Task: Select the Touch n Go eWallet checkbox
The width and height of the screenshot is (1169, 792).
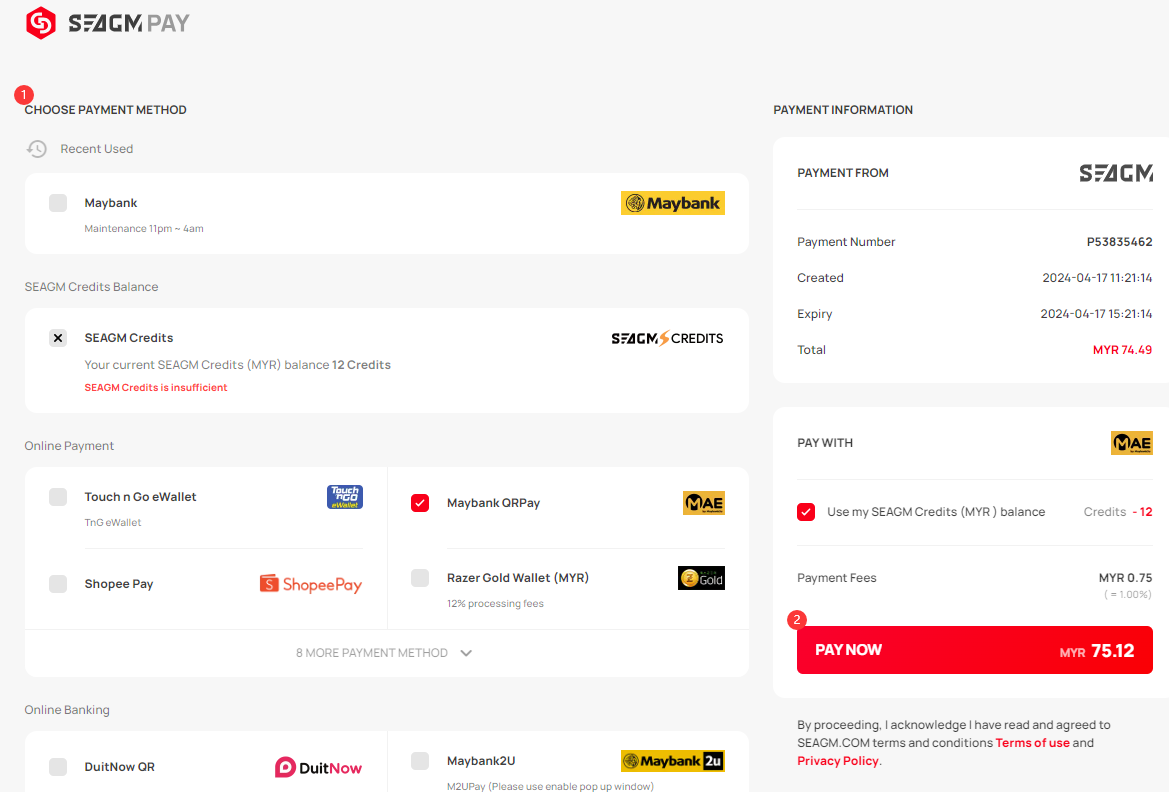Action: pos(58,497)
